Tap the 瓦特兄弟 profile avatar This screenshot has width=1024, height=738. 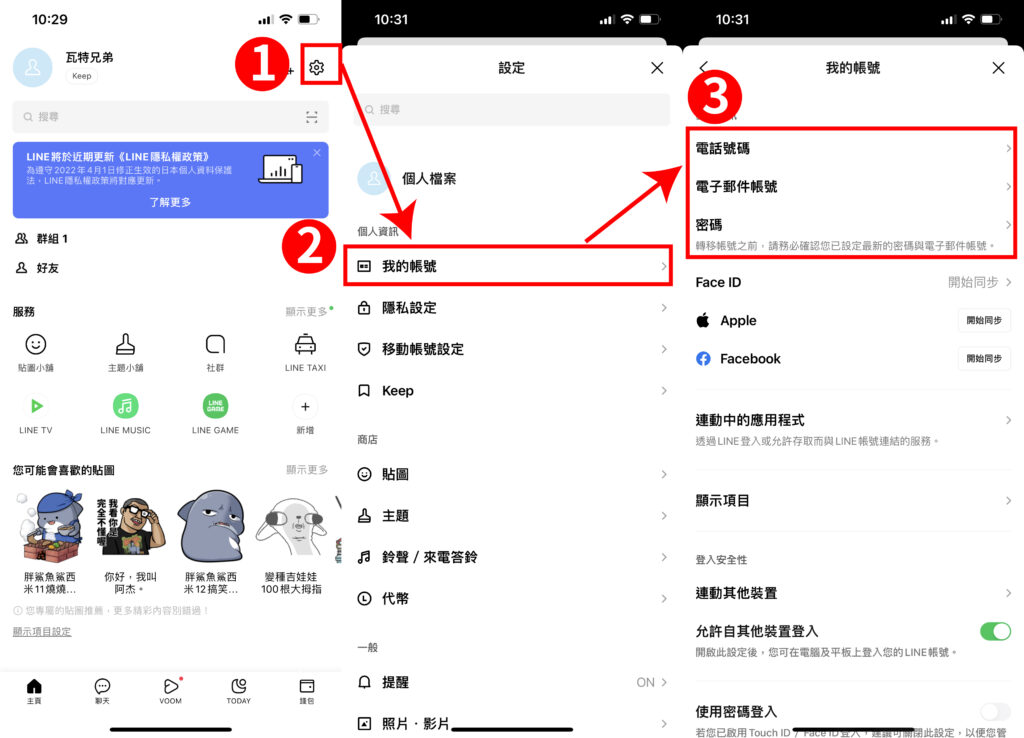pos(33,67)
